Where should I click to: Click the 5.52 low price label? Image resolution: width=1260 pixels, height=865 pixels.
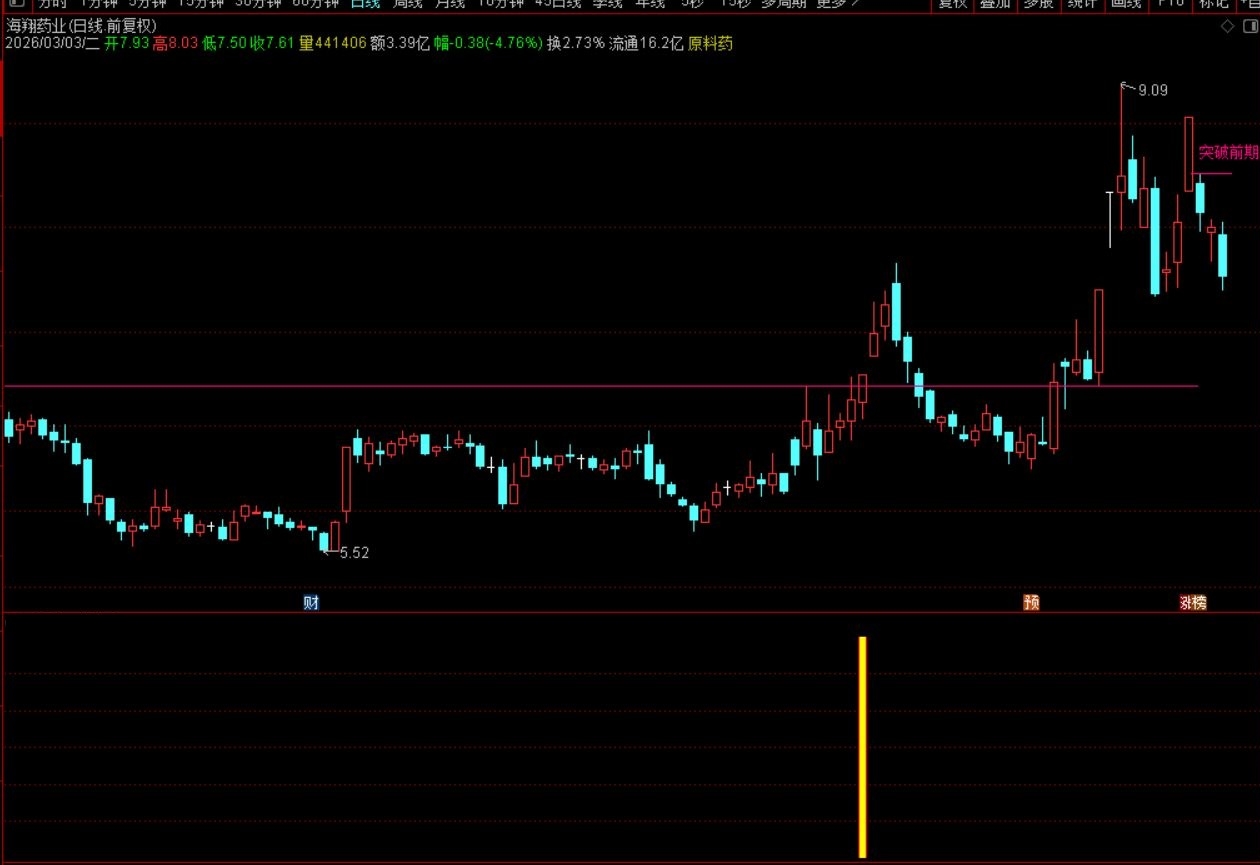pyautogui.click(x=354, y=553)
